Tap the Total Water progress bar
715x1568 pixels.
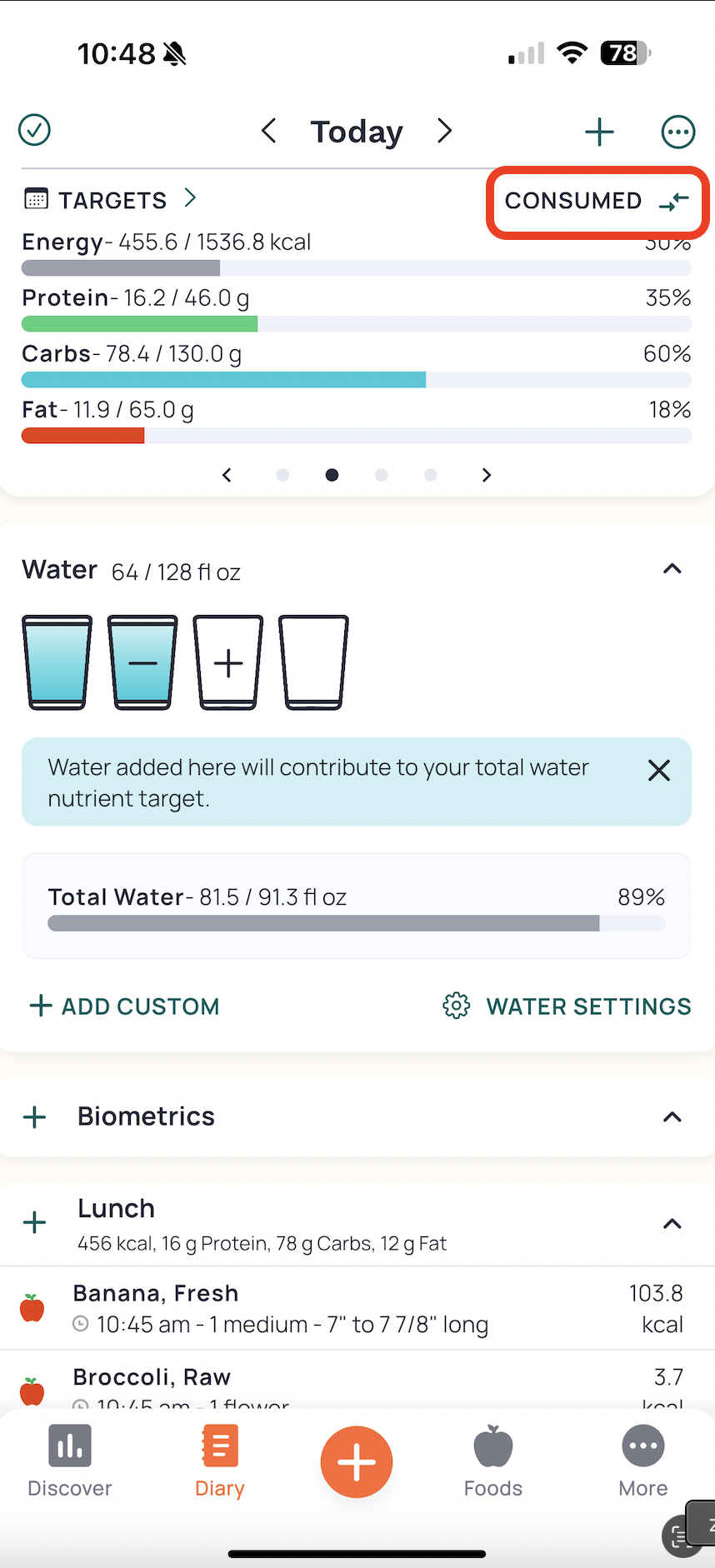(357, 923)
